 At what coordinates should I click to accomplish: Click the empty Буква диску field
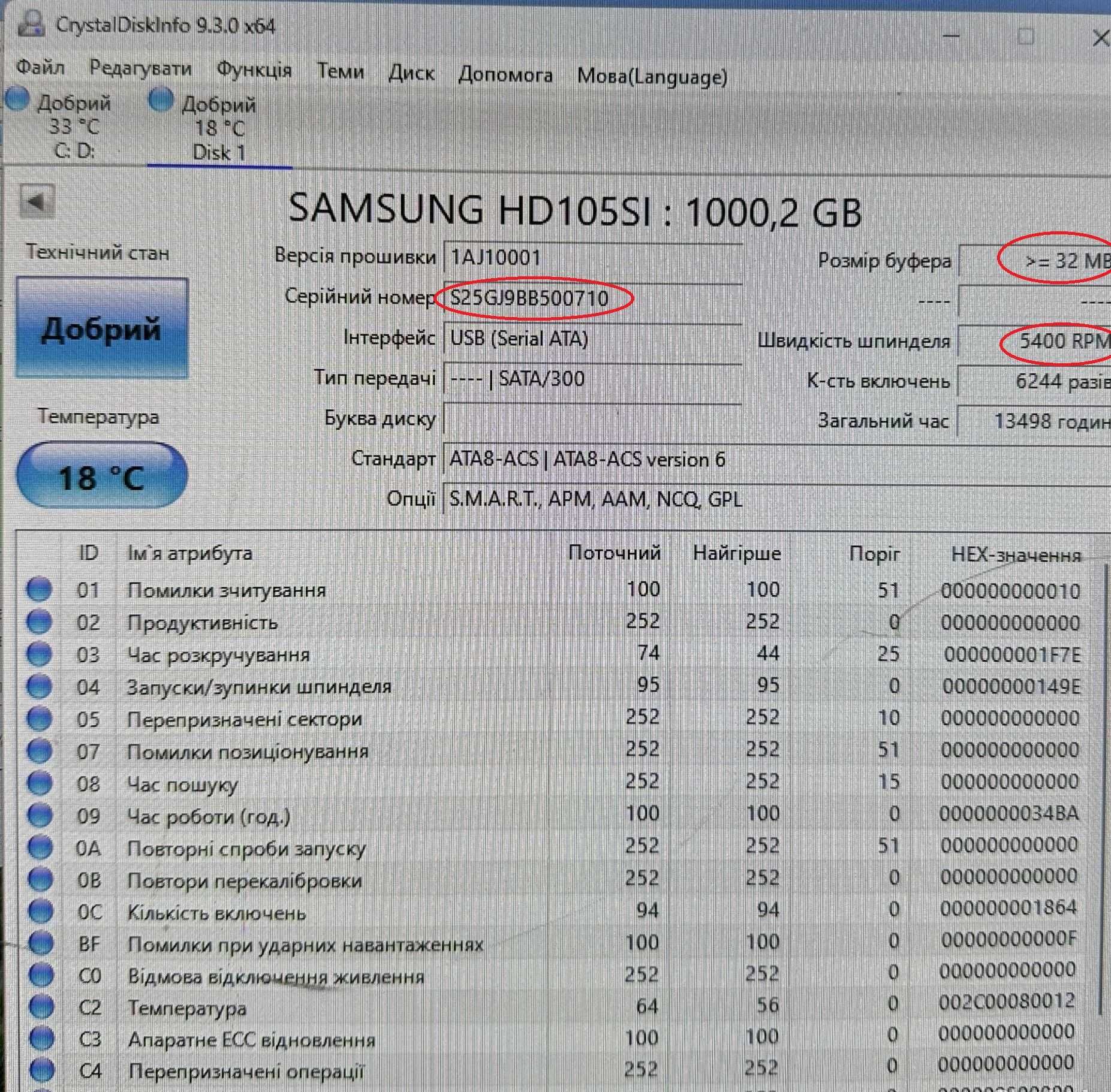[x=592, y=419]
